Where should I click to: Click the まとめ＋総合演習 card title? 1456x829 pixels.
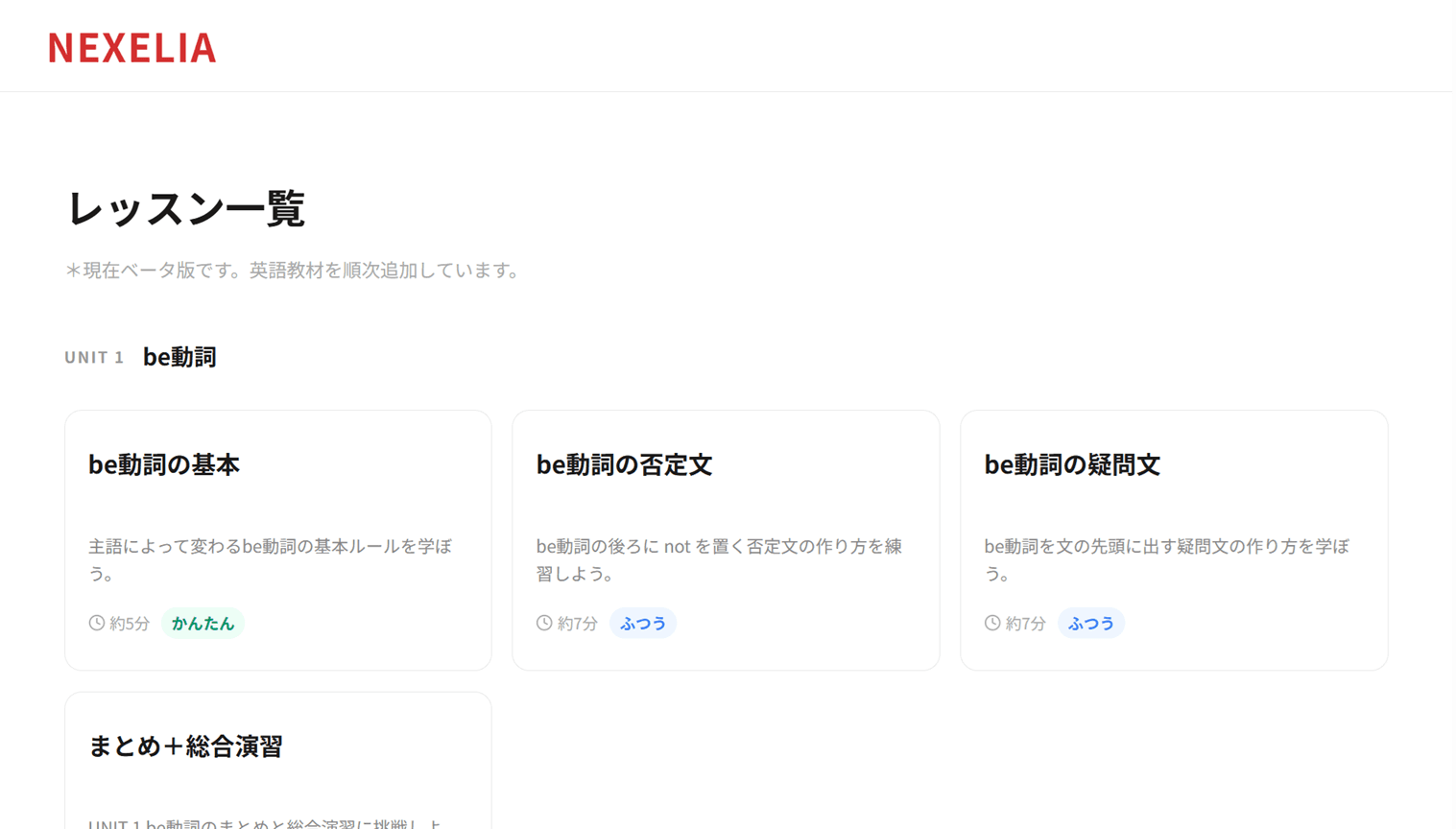185,746
